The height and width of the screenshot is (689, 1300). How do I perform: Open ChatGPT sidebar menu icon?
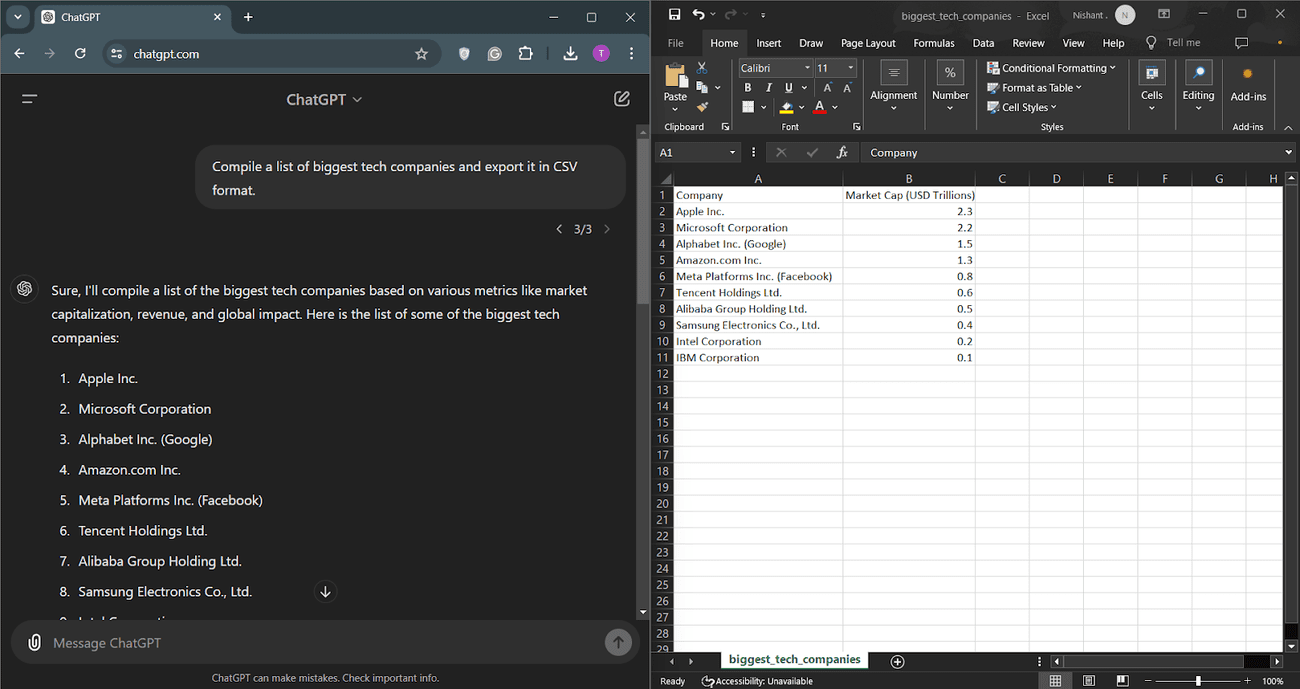29,99
